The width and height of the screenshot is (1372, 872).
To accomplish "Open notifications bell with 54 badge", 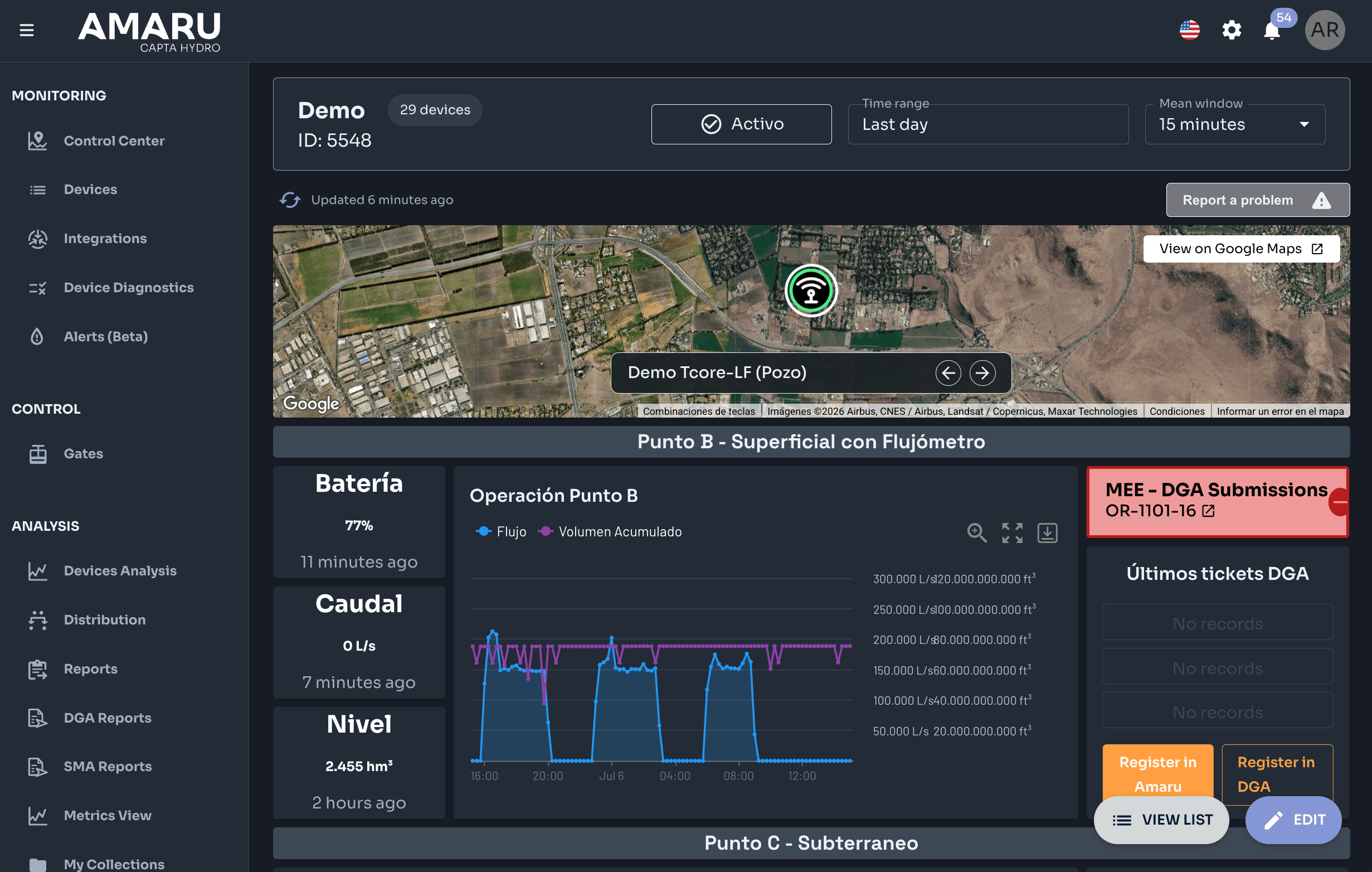I will pos(1272,30).
